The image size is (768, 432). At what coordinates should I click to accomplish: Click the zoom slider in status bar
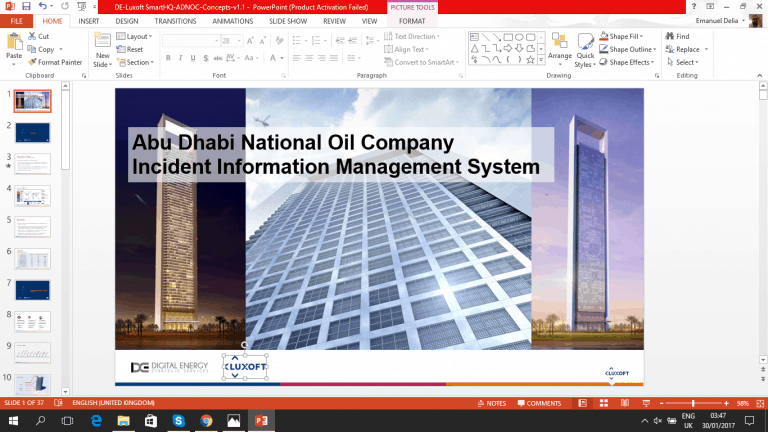tap(693, 403)
